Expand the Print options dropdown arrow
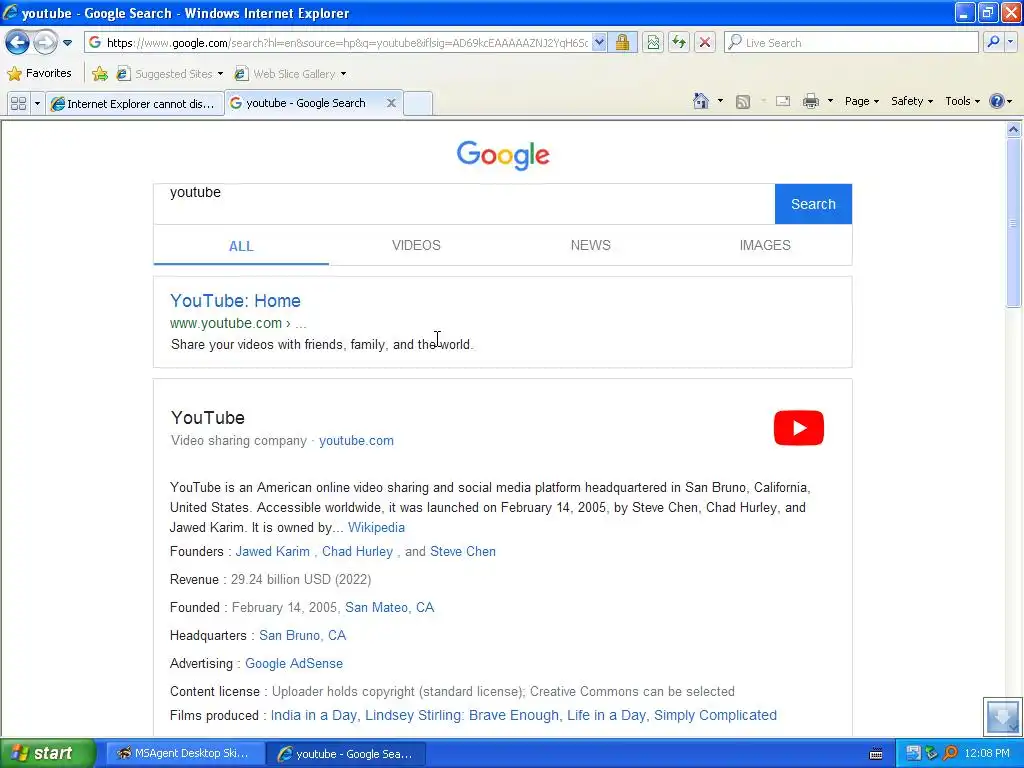Viewport: 1024px width, 768px height. tap(830, 101)
